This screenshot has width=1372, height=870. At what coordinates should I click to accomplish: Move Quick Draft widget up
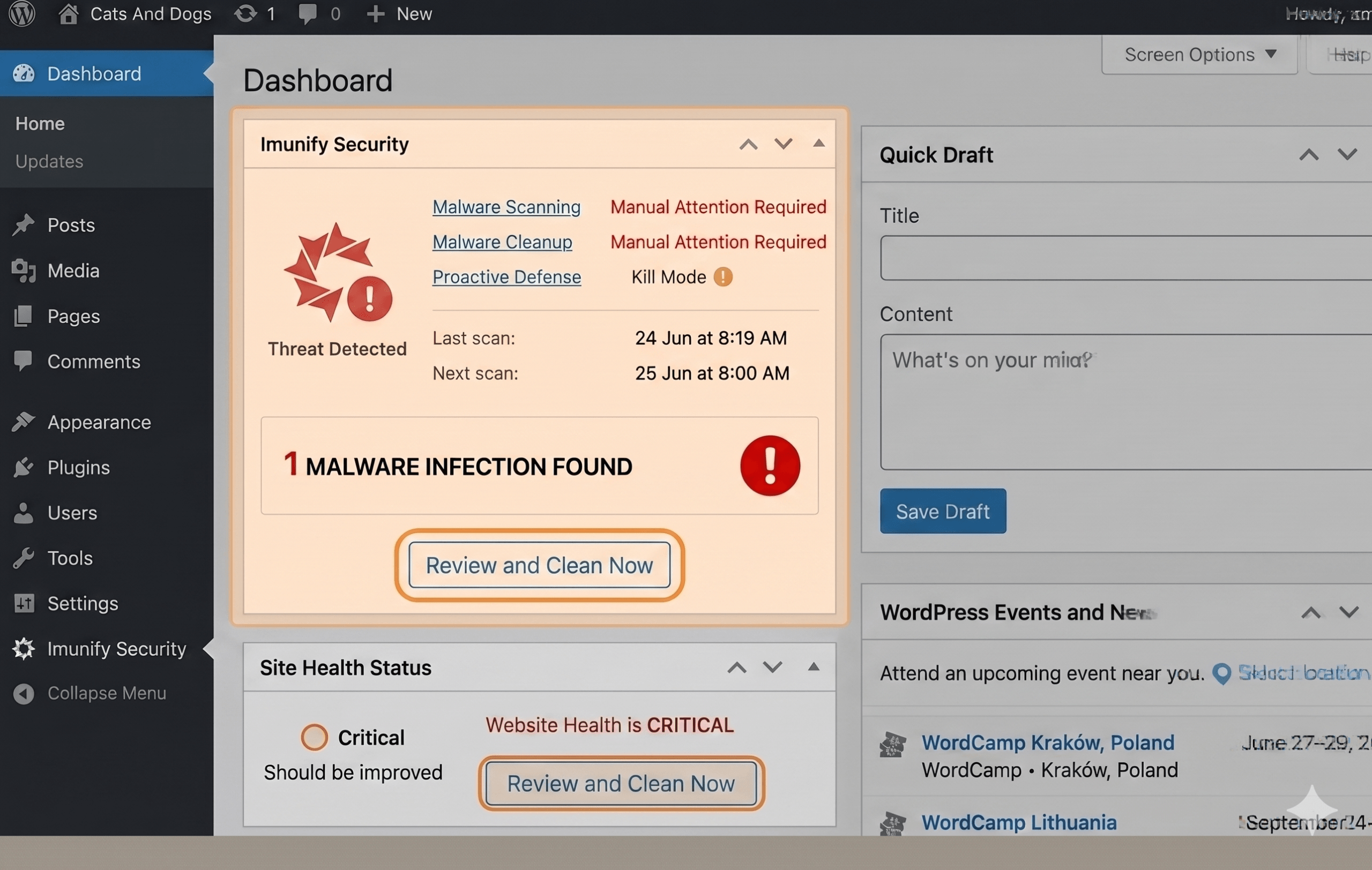click(1309, 155)
